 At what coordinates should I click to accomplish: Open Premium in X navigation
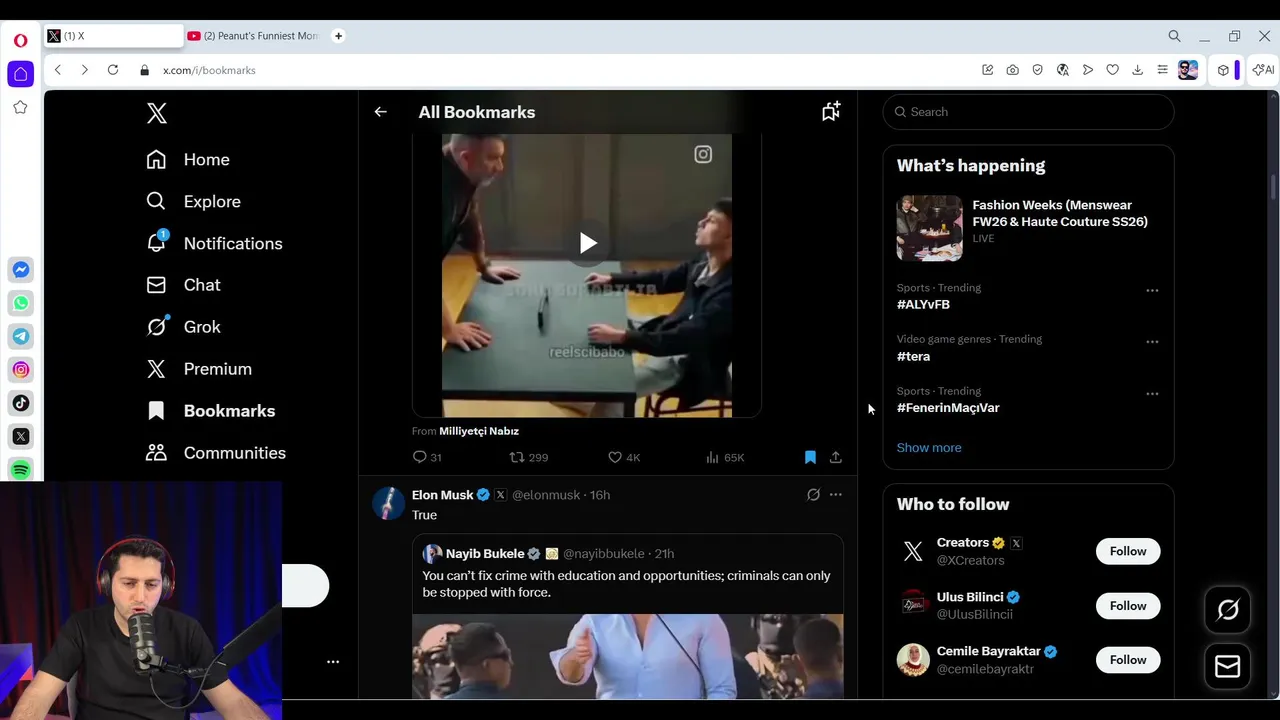click(199, 369)
